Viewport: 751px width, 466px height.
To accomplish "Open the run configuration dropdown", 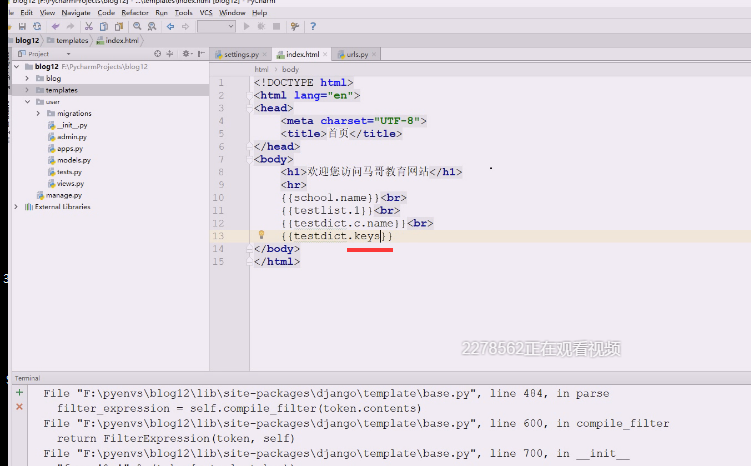I will pyautogui.click(x=216, y=26).
